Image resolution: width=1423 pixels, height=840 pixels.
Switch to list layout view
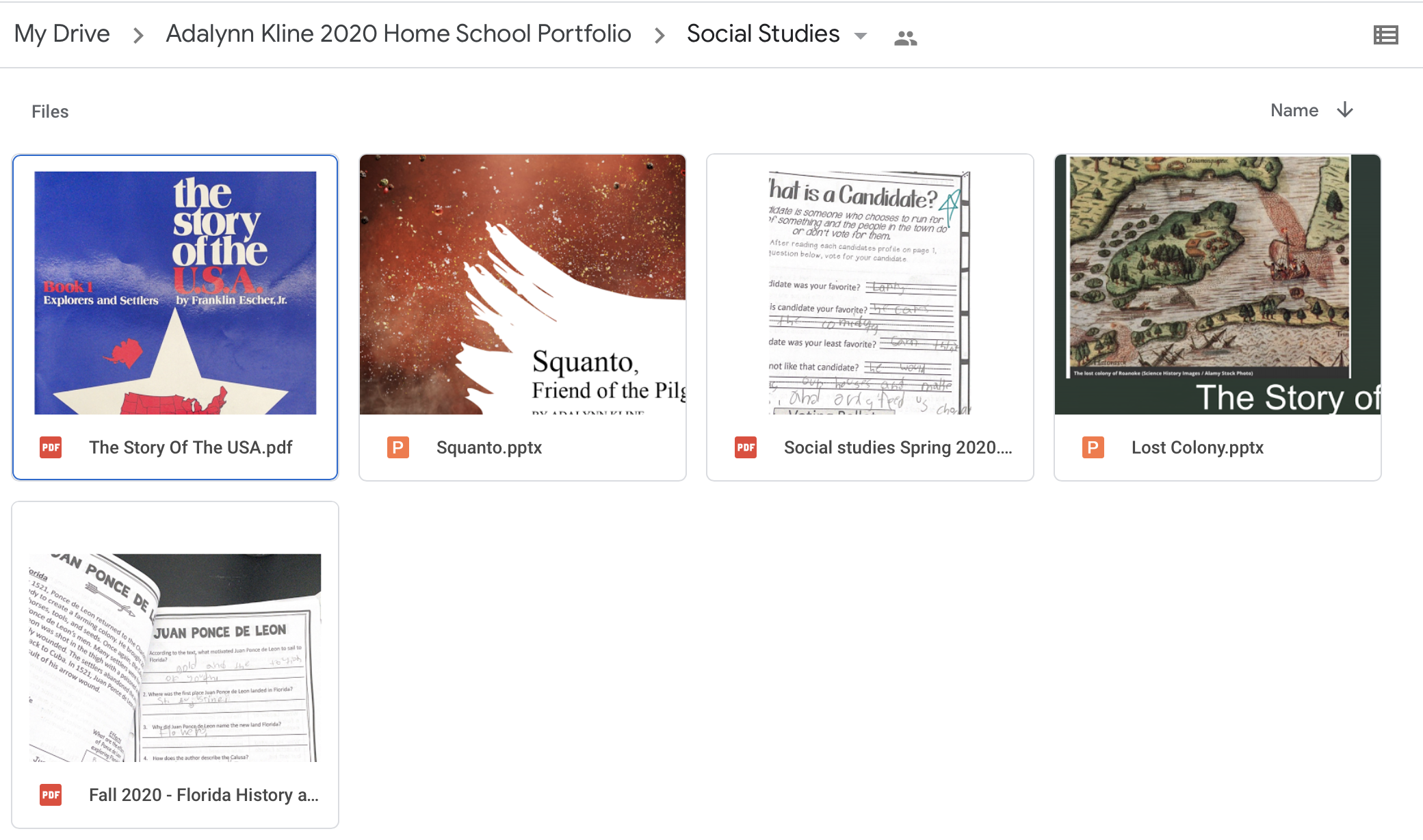click(1385, 35)
